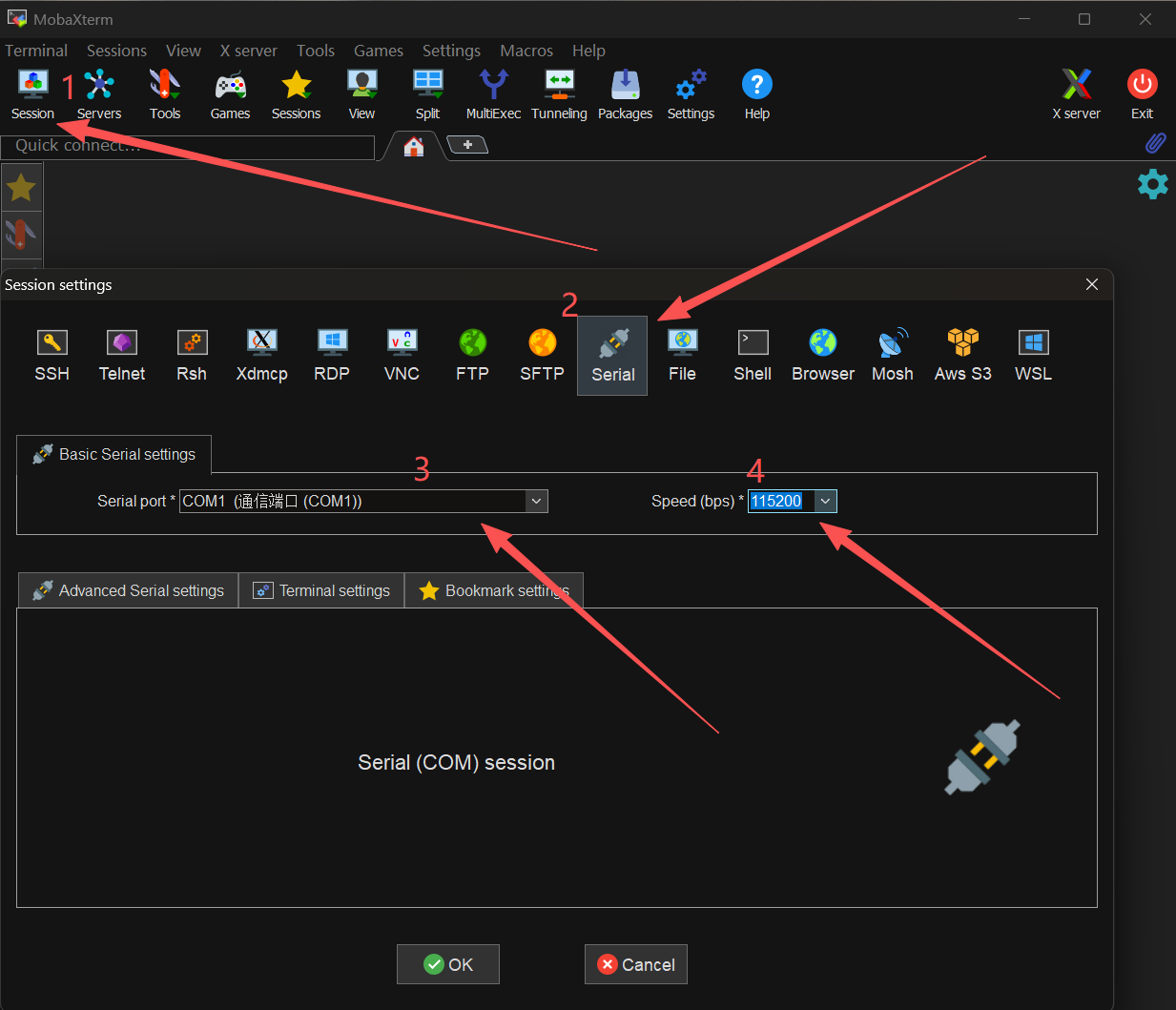Click the View toolbar icon
The image size is (1176, 1010).
click(361, 95)
